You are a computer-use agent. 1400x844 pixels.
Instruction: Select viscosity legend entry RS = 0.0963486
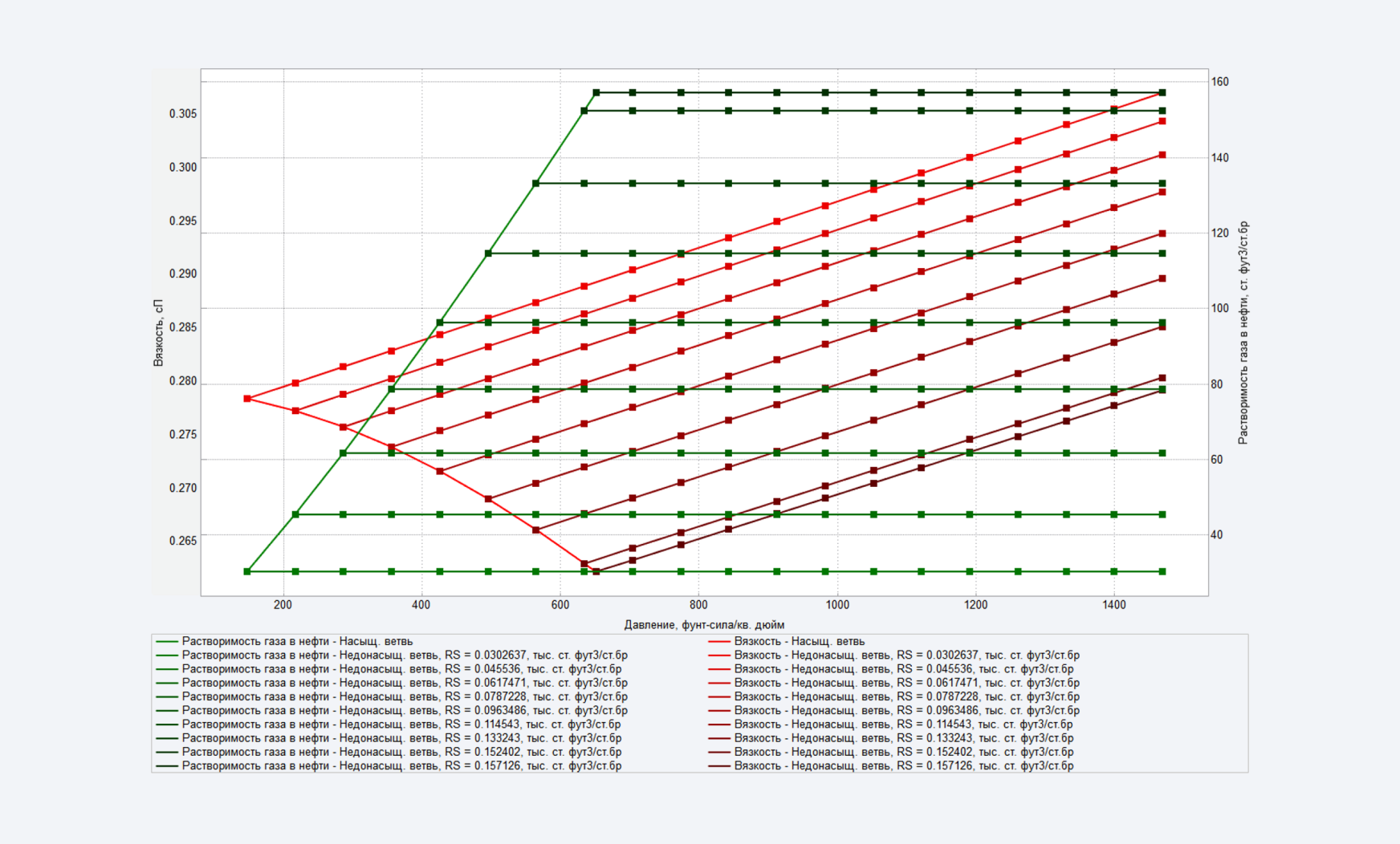coord(894,710)
